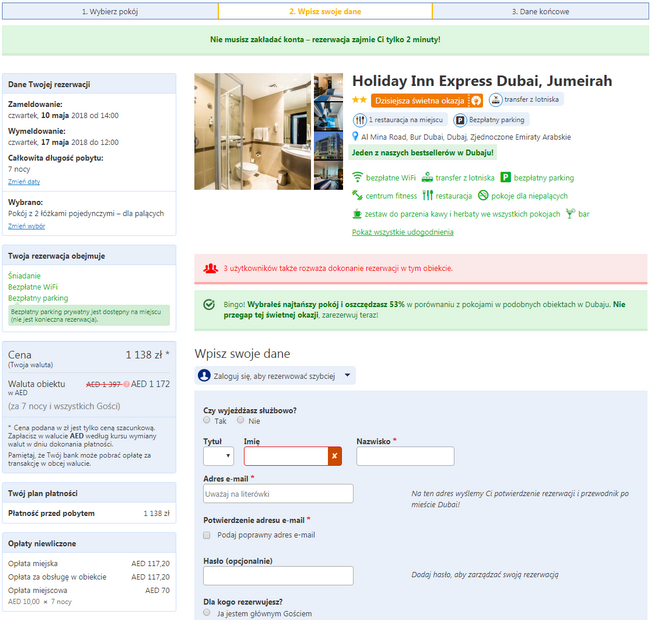This screenshot has height=620, width=650.
Task: Click the gold star rating
Action: pos(359,100)
